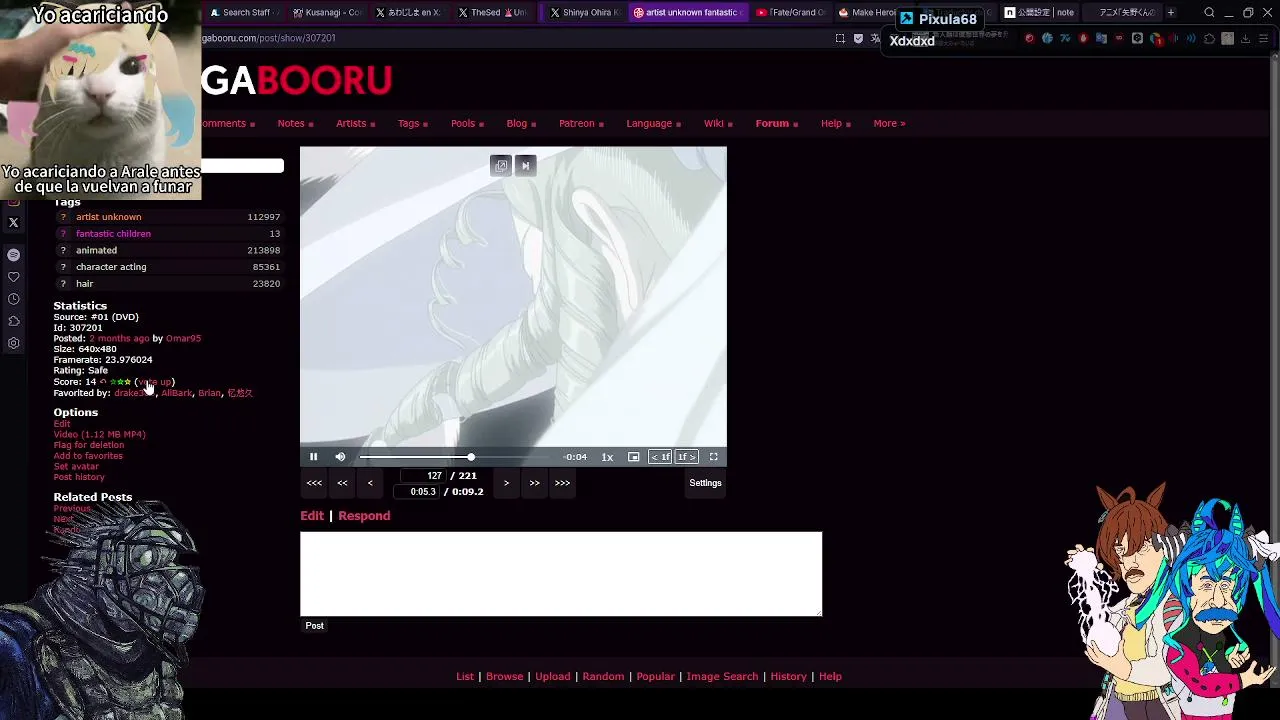Open player Settings

pos(705,483)
